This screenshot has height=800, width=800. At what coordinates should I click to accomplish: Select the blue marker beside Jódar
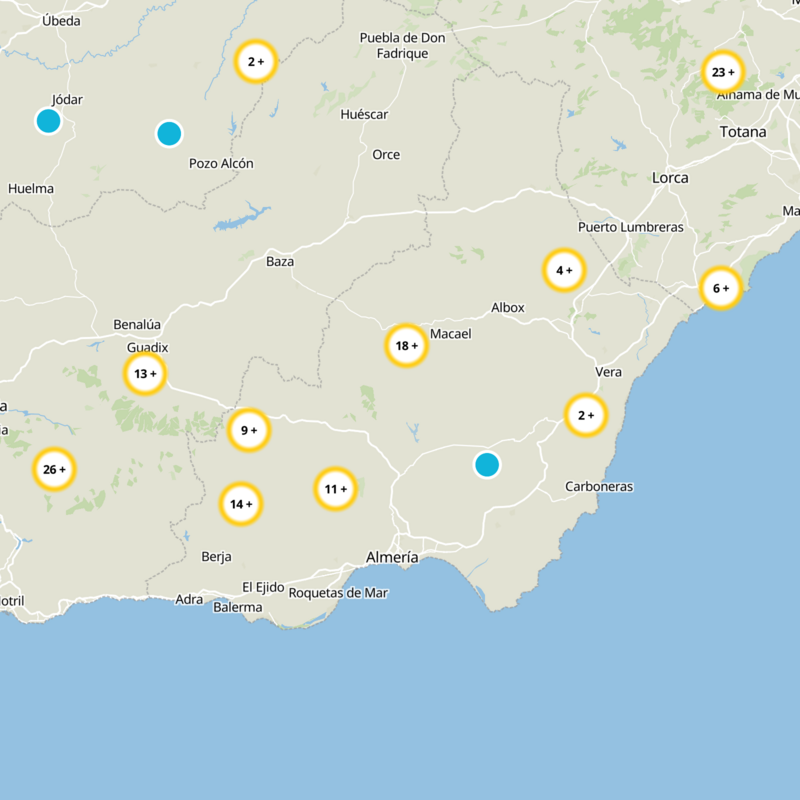click(48, 121)
